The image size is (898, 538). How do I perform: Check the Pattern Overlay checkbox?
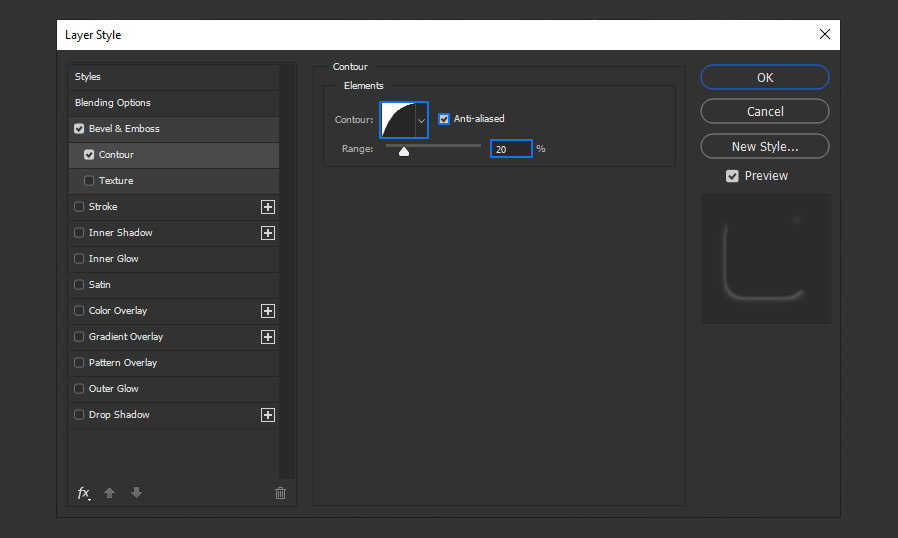[79, 363]
